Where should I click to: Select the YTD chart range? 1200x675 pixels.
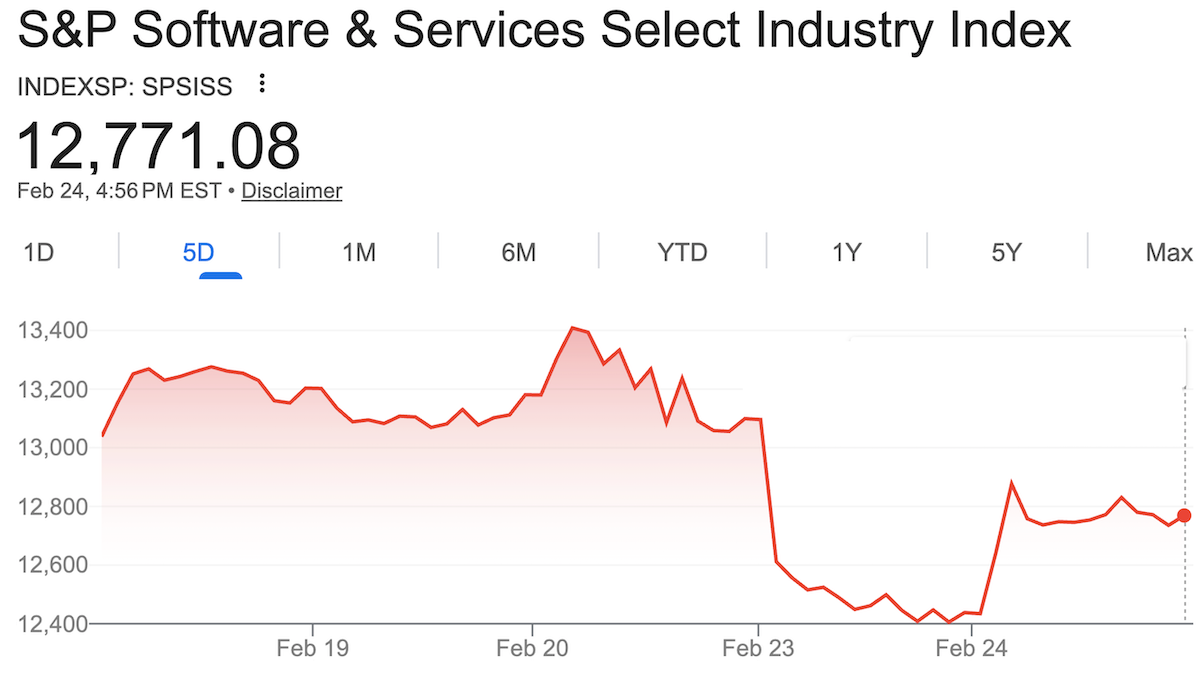coord(682,252)
